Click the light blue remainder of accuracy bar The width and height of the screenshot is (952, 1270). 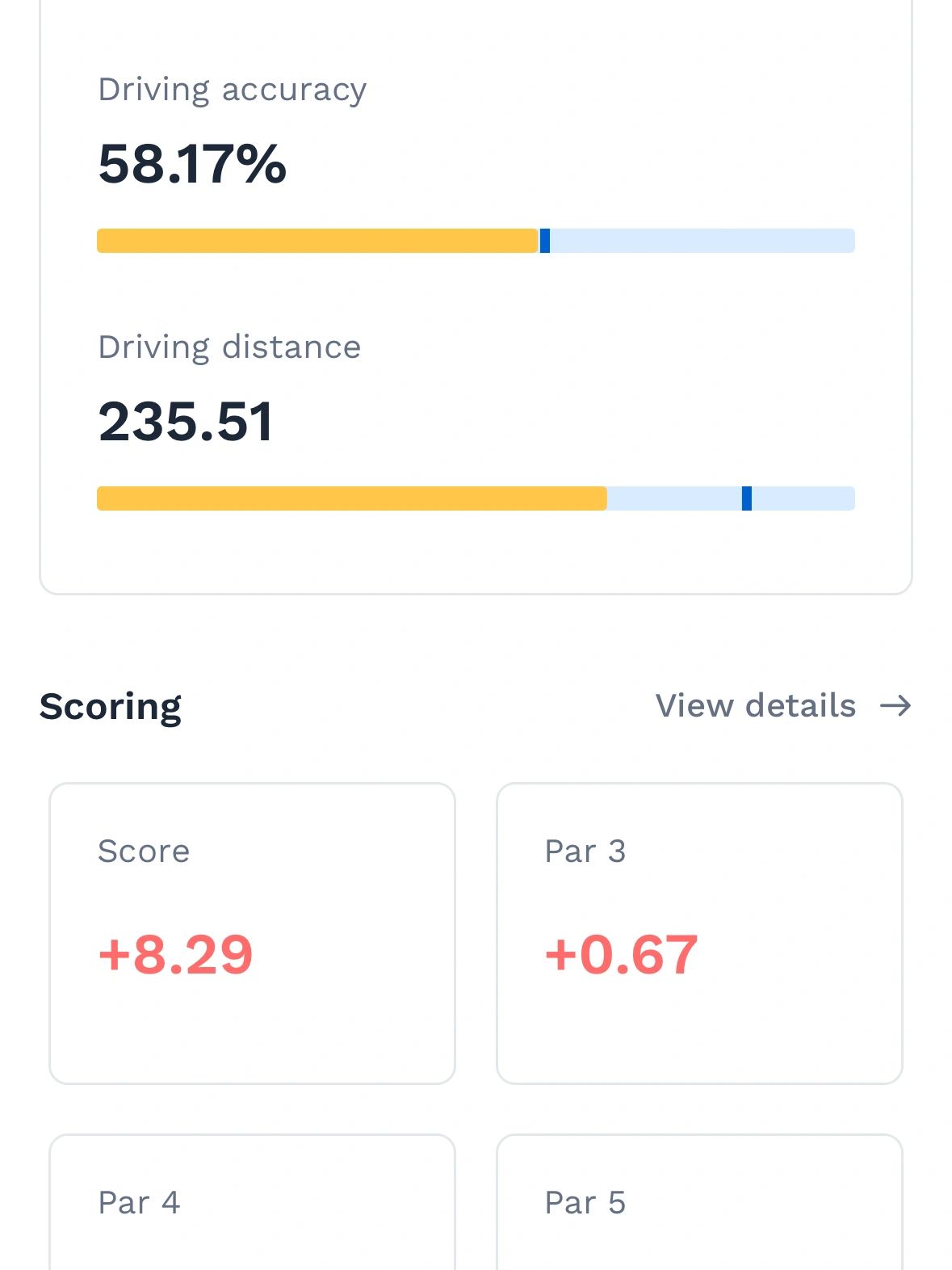tap(702, 241)
